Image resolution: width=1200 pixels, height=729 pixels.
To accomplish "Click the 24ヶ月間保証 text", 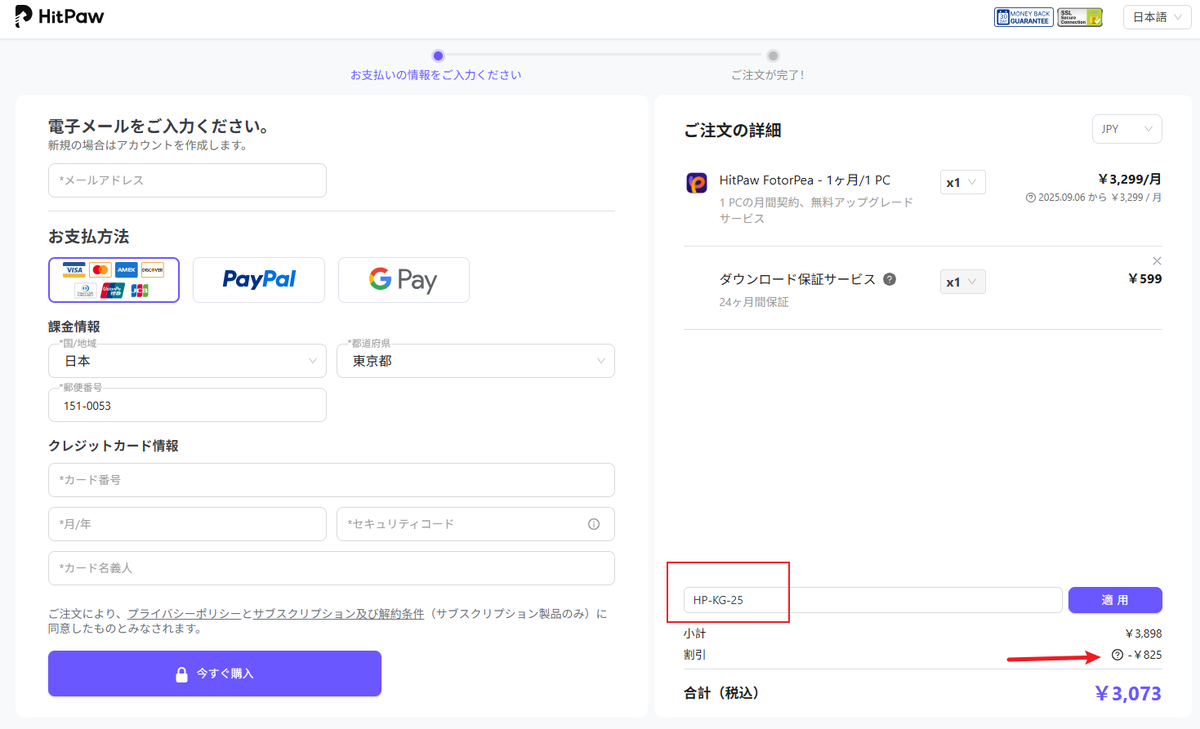I will (754, 302).
